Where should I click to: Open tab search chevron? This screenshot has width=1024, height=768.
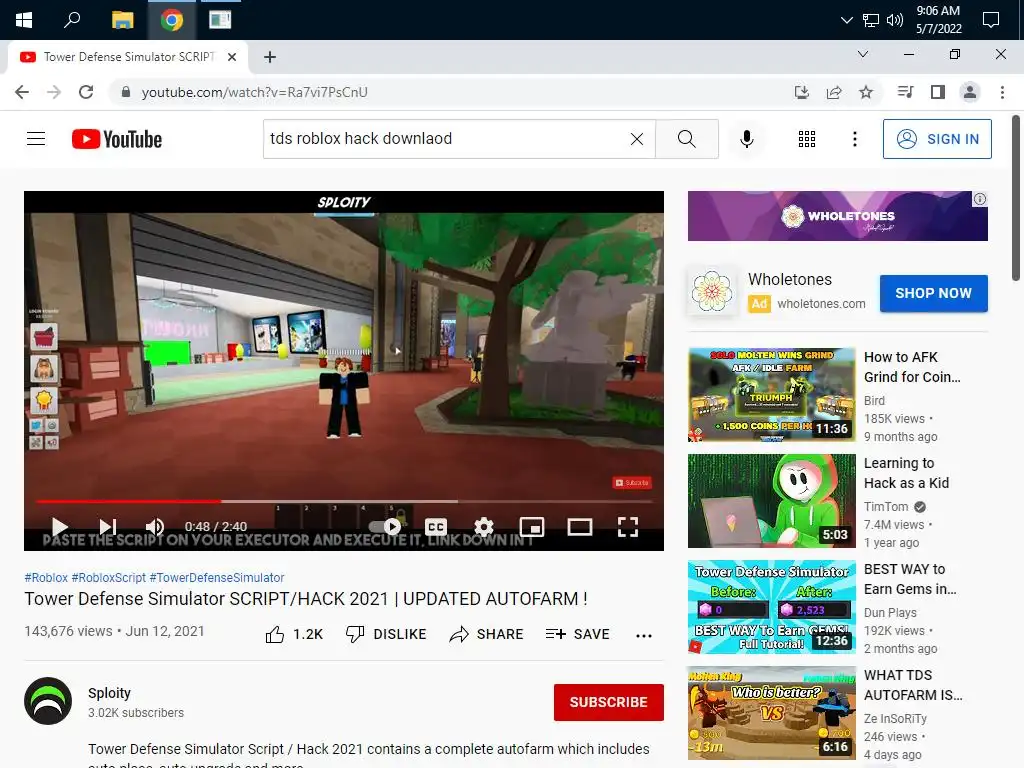coord(863,54)
